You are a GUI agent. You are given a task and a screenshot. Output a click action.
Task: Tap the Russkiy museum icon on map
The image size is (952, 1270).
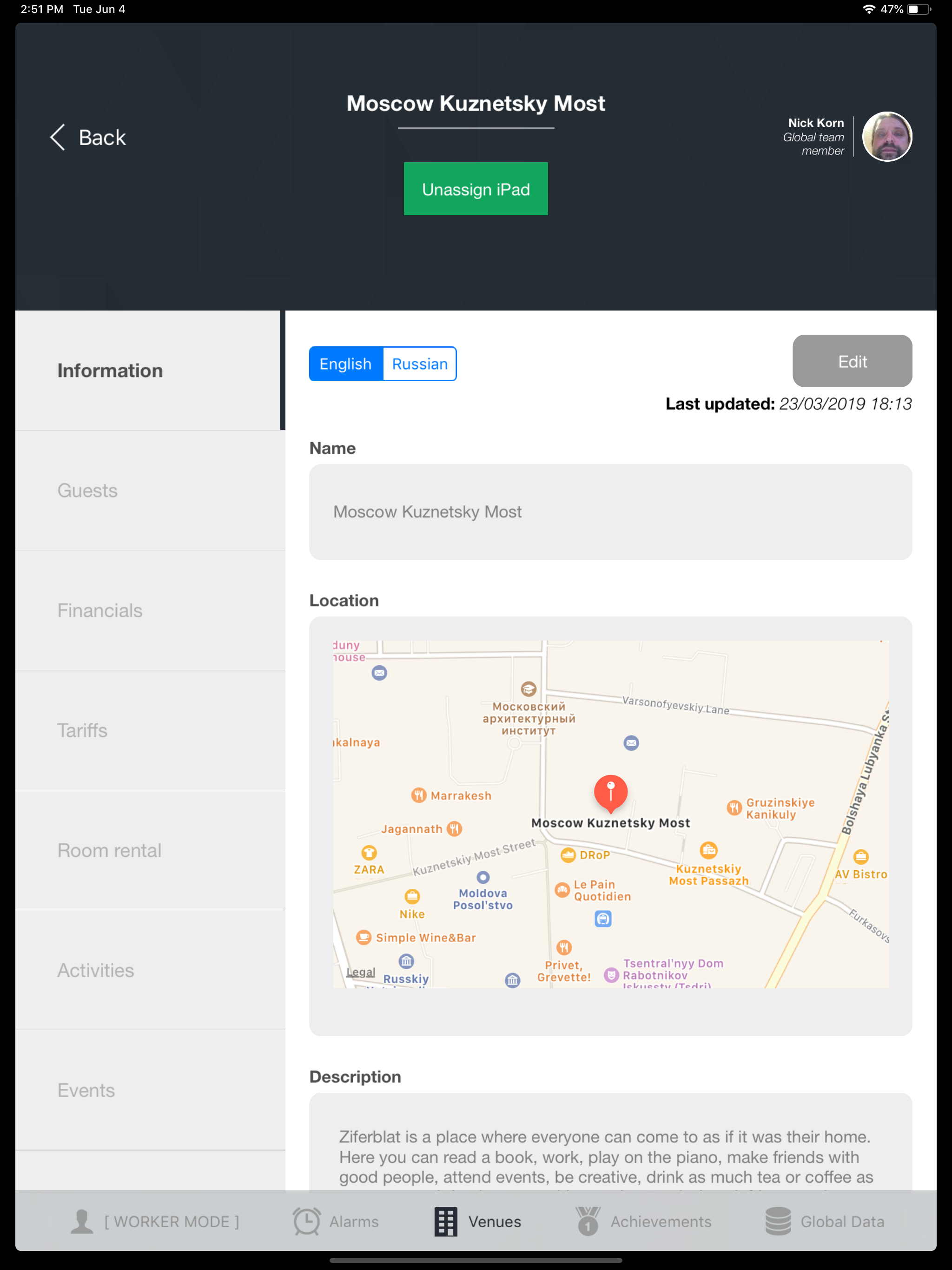pos(407,961)
